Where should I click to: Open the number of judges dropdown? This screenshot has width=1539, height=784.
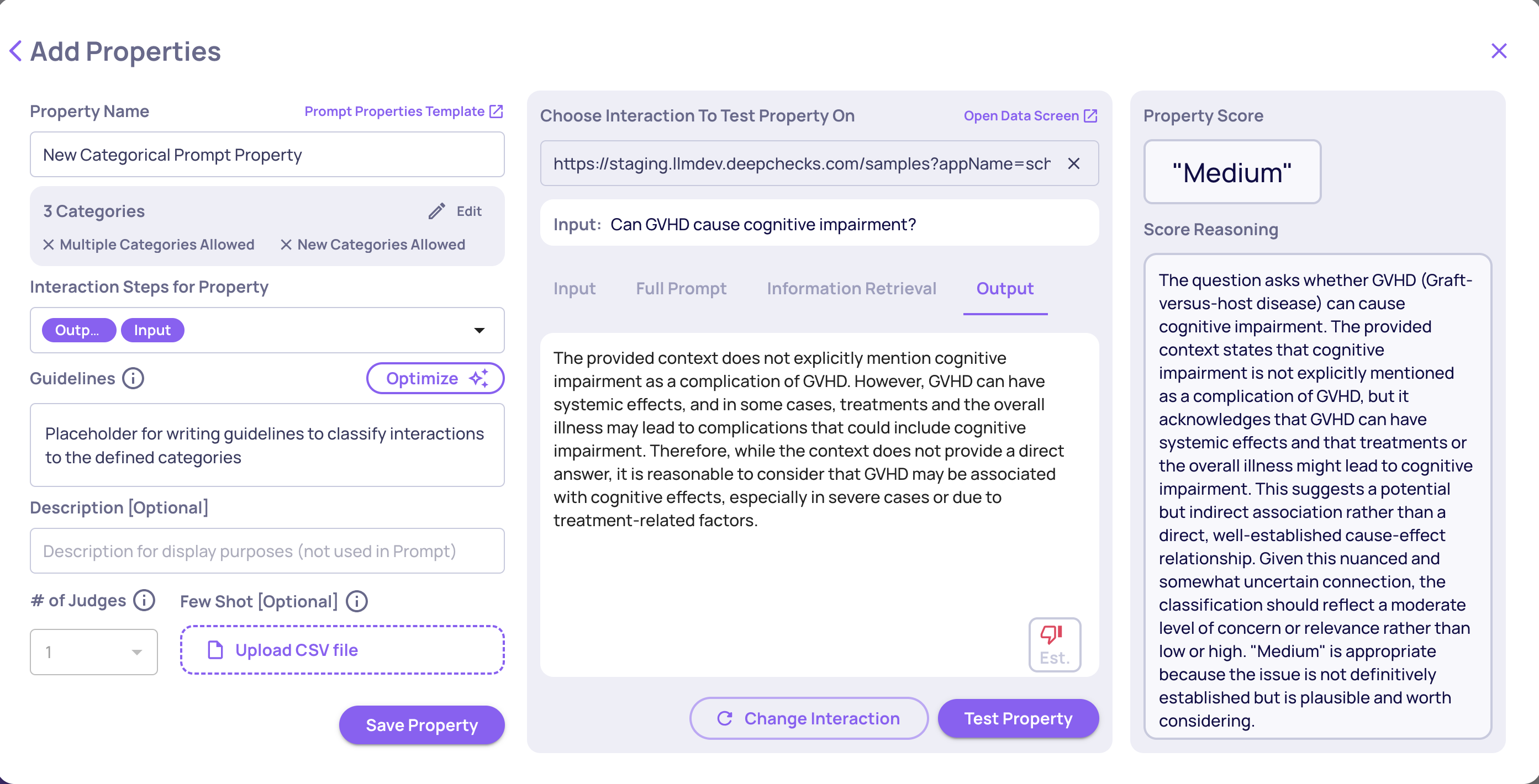94,652
